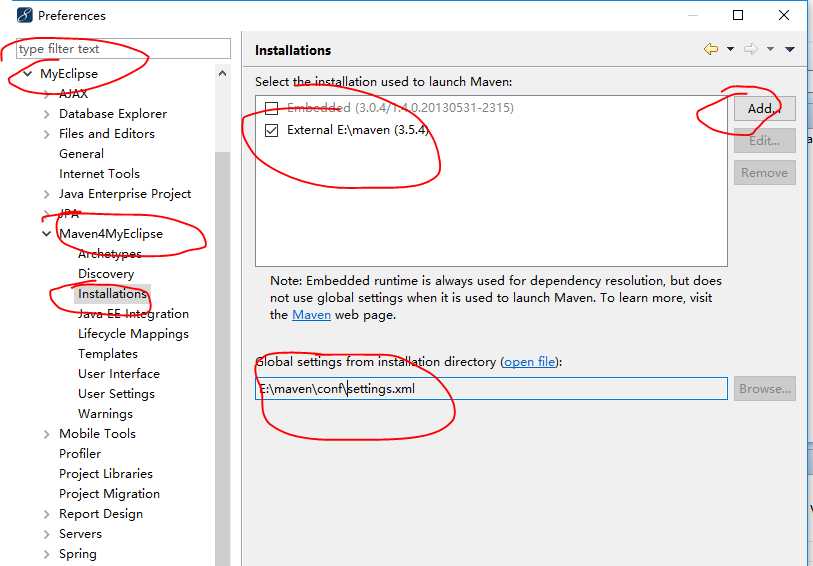Open Java EE Integration preferences
This screenshot has height=566, width=813.
(x=133, y=314)
